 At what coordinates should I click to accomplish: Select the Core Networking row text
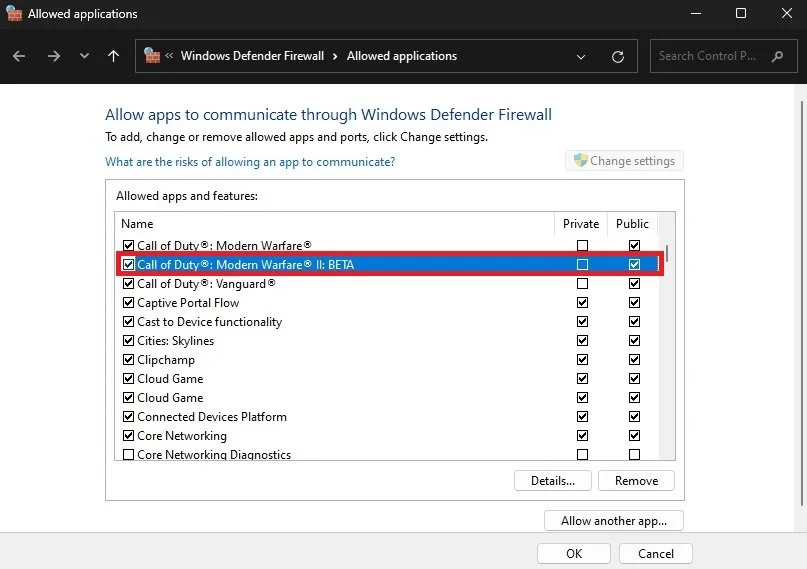point(182,436)
